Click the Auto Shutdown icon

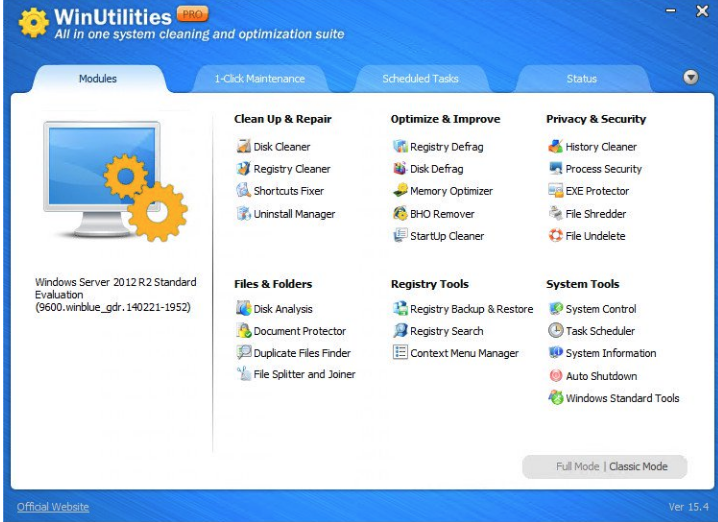pyautogui.click(x=555, y=375)
